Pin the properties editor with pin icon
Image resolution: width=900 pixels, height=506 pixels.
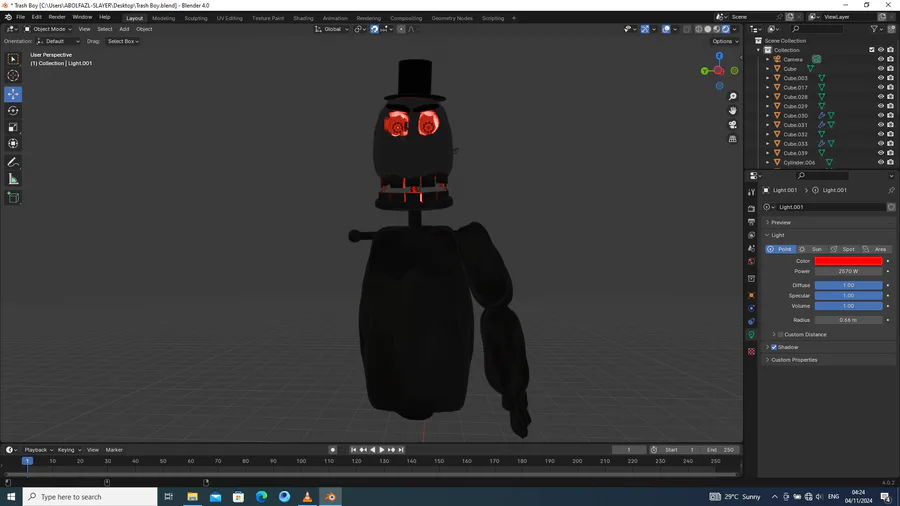pyautogui.click(x=891, y=190)
